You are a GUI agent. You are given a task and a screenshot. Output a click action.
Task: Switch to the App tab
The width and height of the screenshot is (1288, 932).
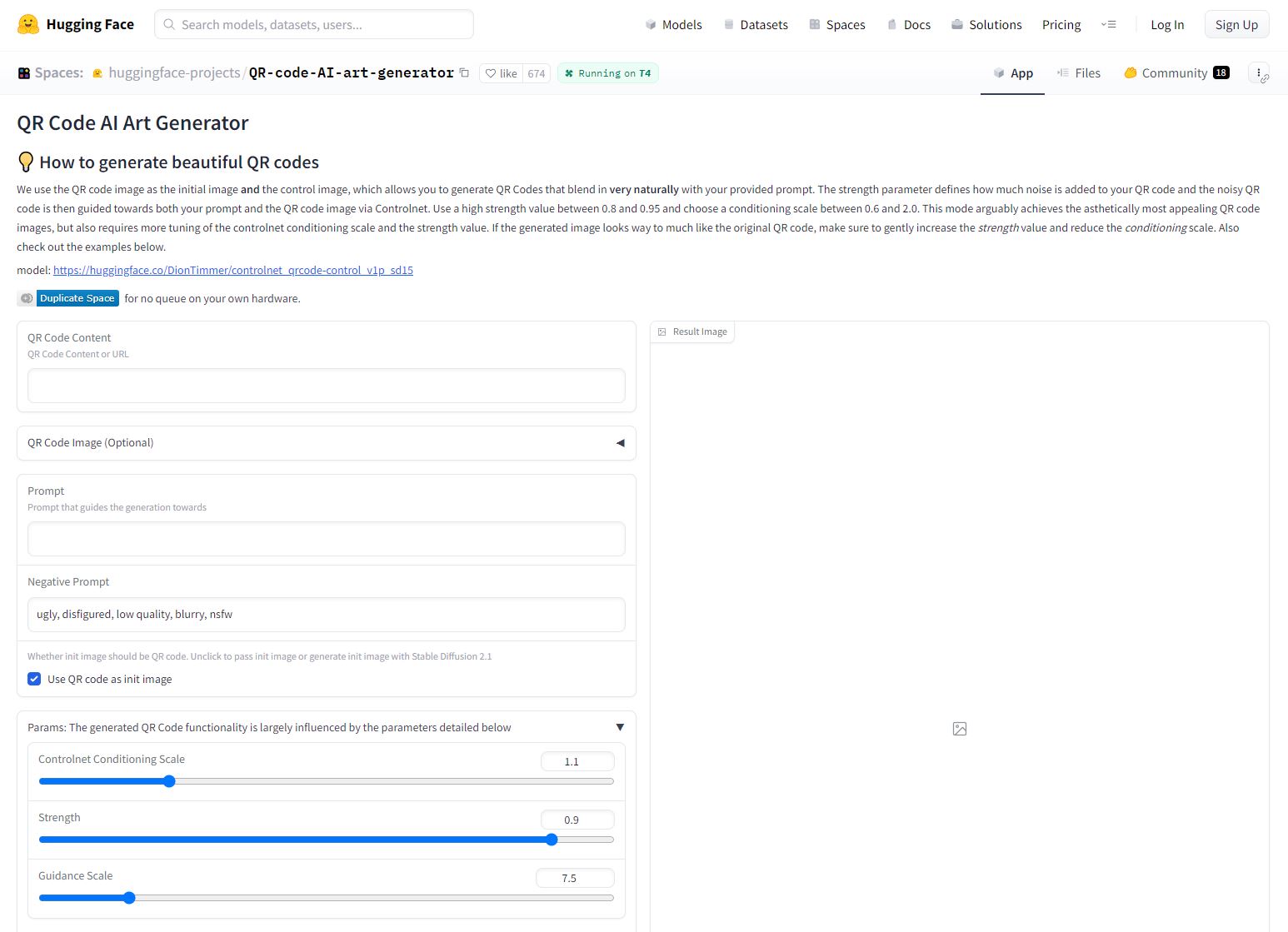coord(1012,73)
